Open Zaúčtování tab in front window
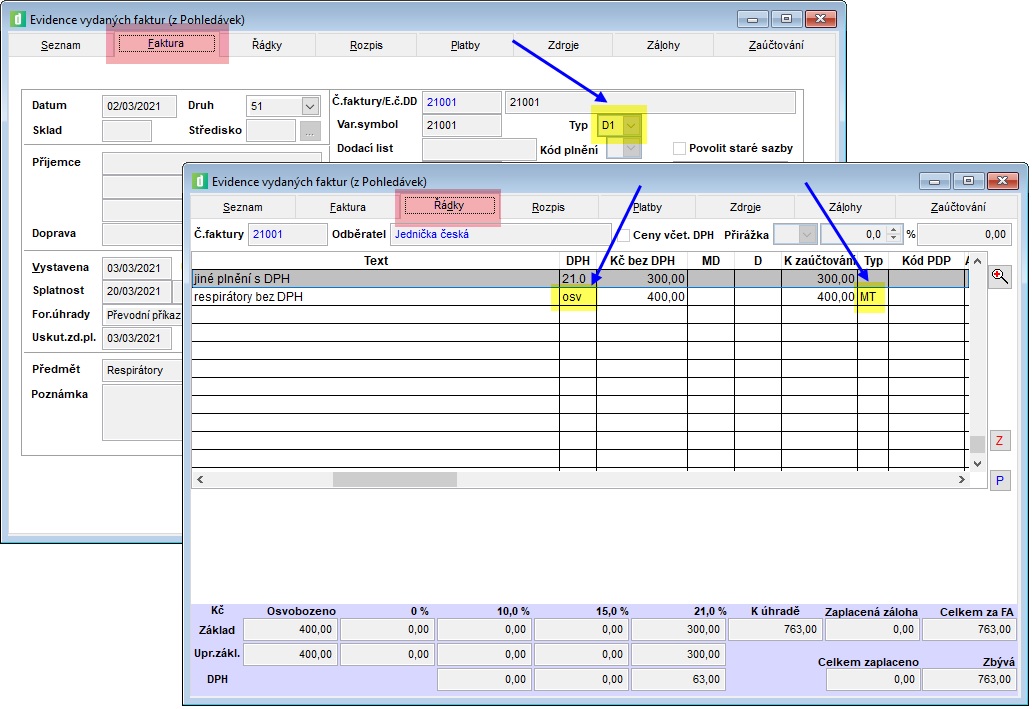Image resolution: width=1032 pixels, height=709 pixels. pos(958,207)
